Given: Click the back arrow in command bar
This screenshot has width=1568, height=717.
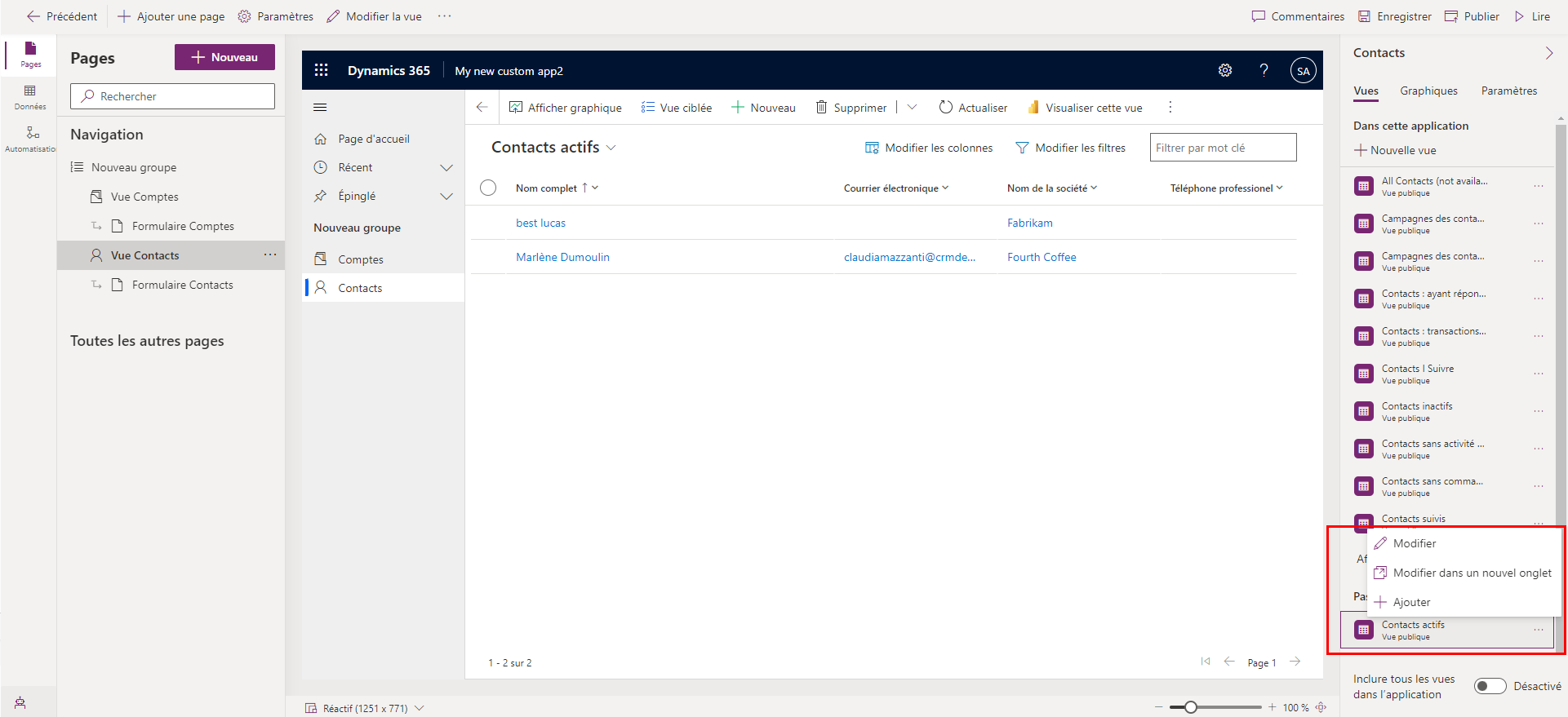Looking at the screenshot, I should click(x=482, y=107).
